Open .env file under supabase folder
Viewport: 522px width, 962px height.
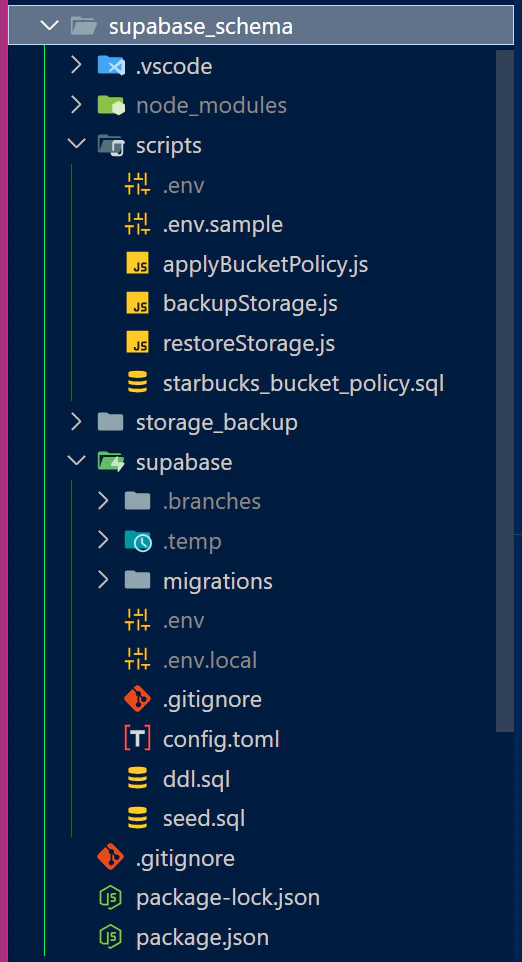click(183, 621)
